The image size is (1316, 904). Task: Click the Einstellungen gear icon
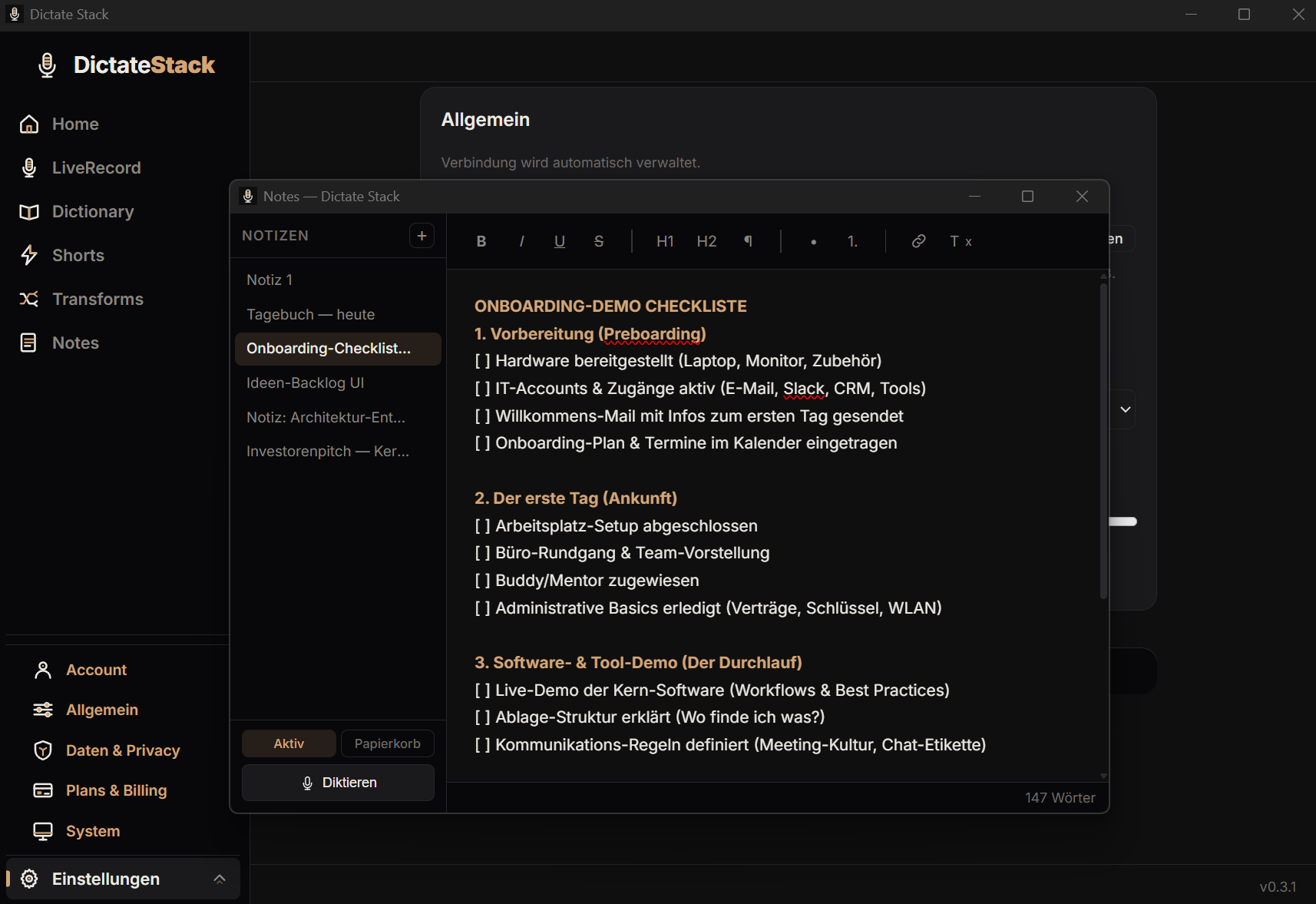click(29, 879)
